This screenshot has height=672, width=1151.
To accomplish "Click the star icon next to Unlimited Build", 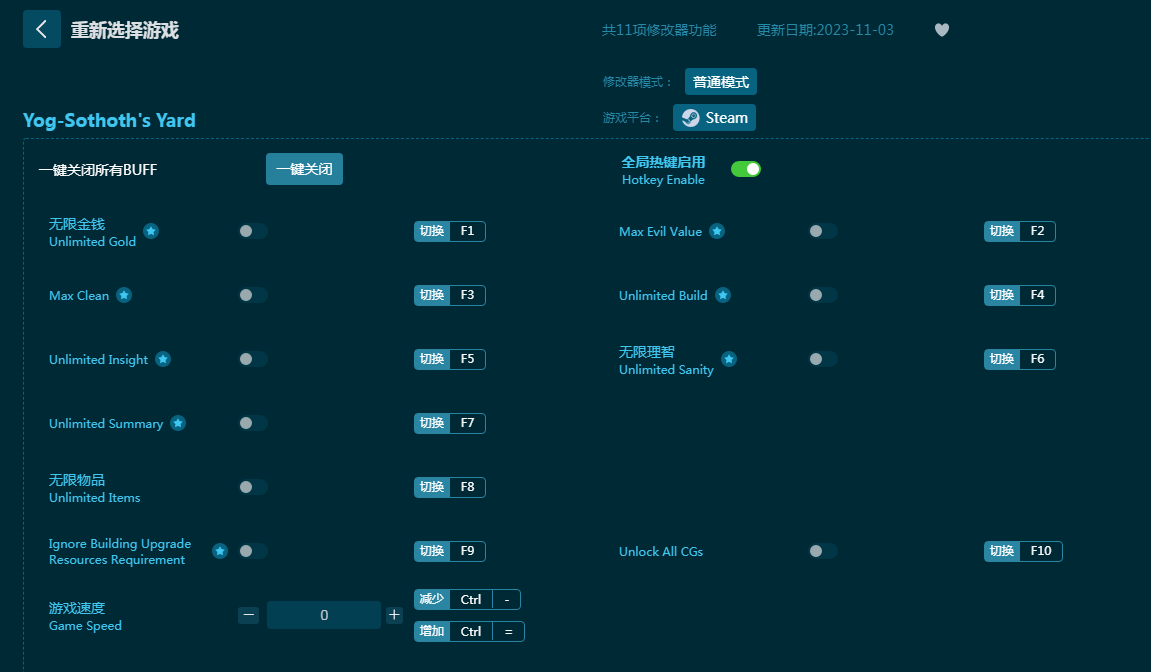I will [x=723, y=295].
